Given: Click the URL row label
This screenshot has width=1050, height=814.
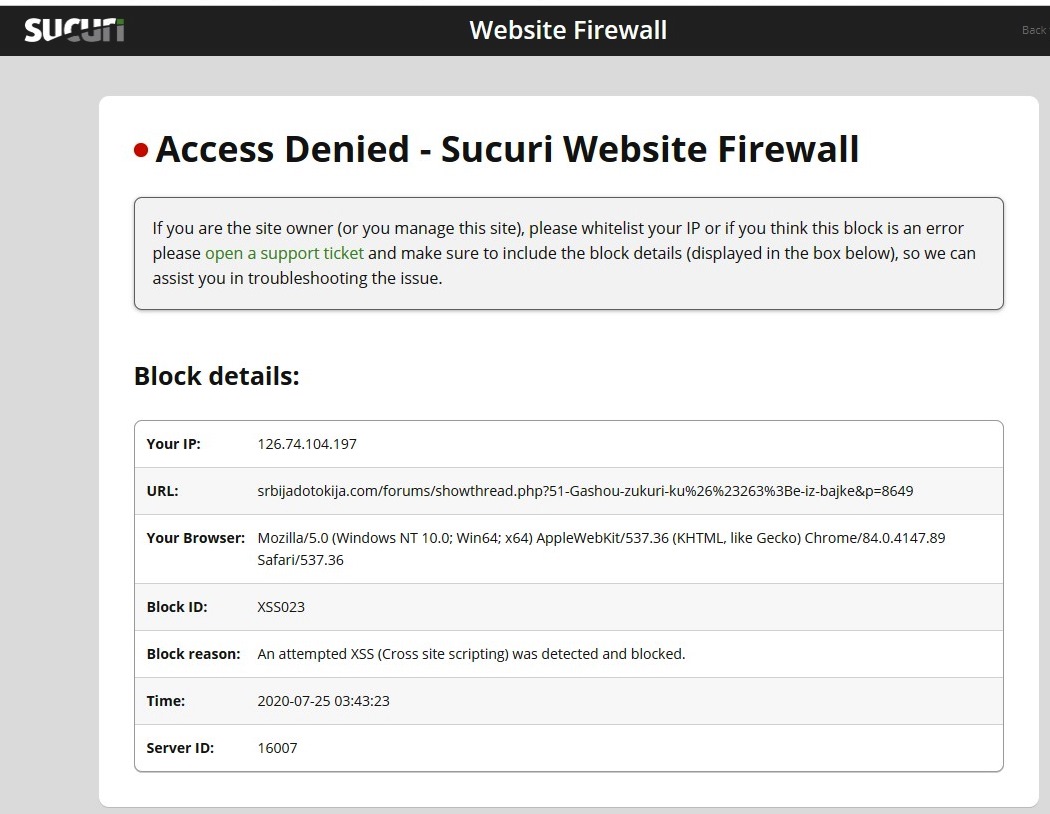Looking at the screenshot, I should click(163, 491).
